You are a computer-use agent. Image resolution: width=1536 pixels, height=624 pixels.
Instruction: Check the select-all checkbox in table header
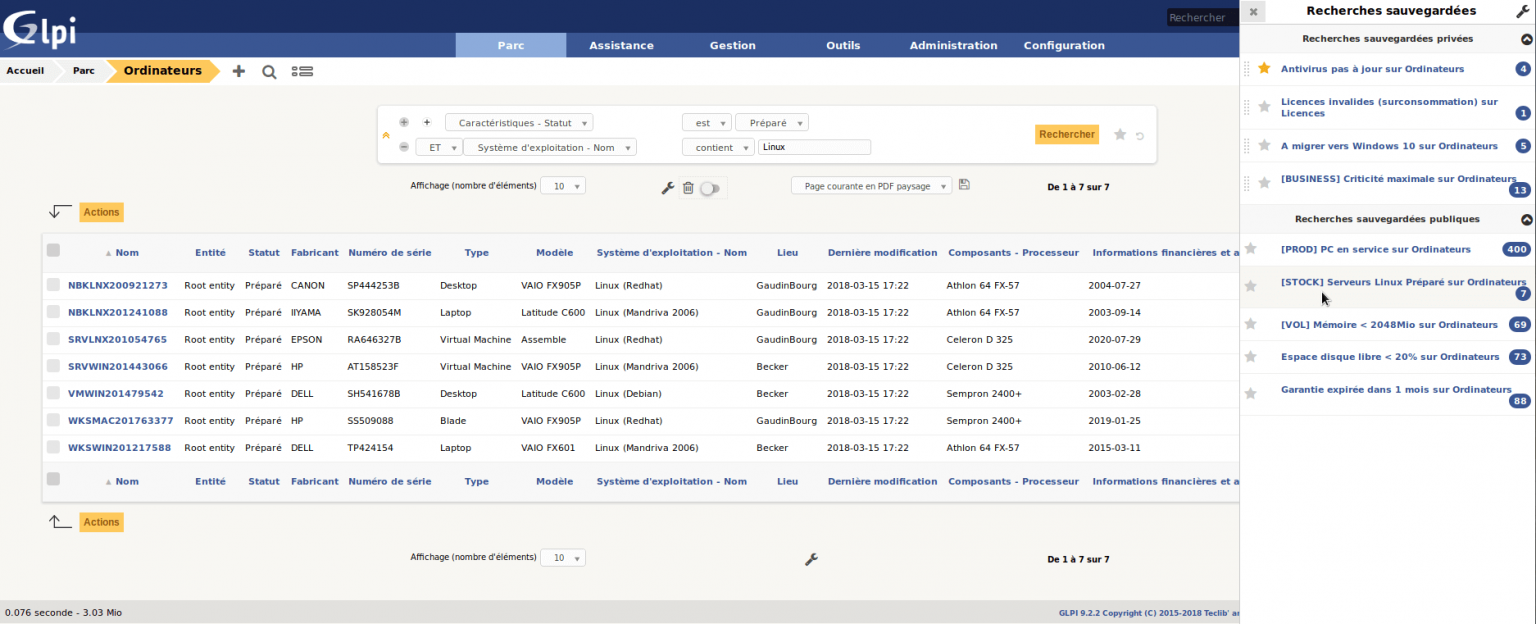[x=53, y=251]
